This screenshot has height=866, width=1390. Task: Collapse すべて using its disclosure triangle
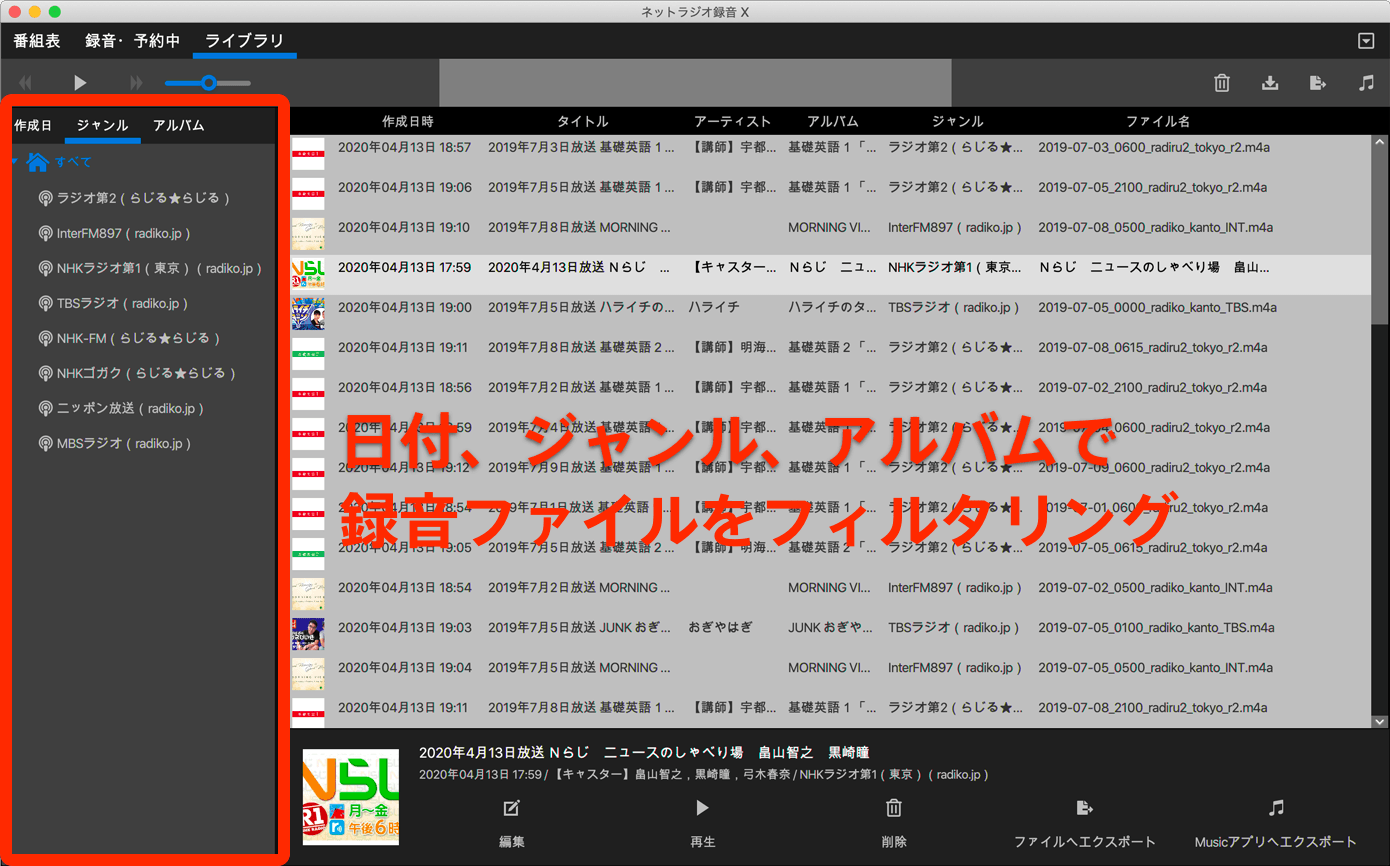[x=13, y=159]
